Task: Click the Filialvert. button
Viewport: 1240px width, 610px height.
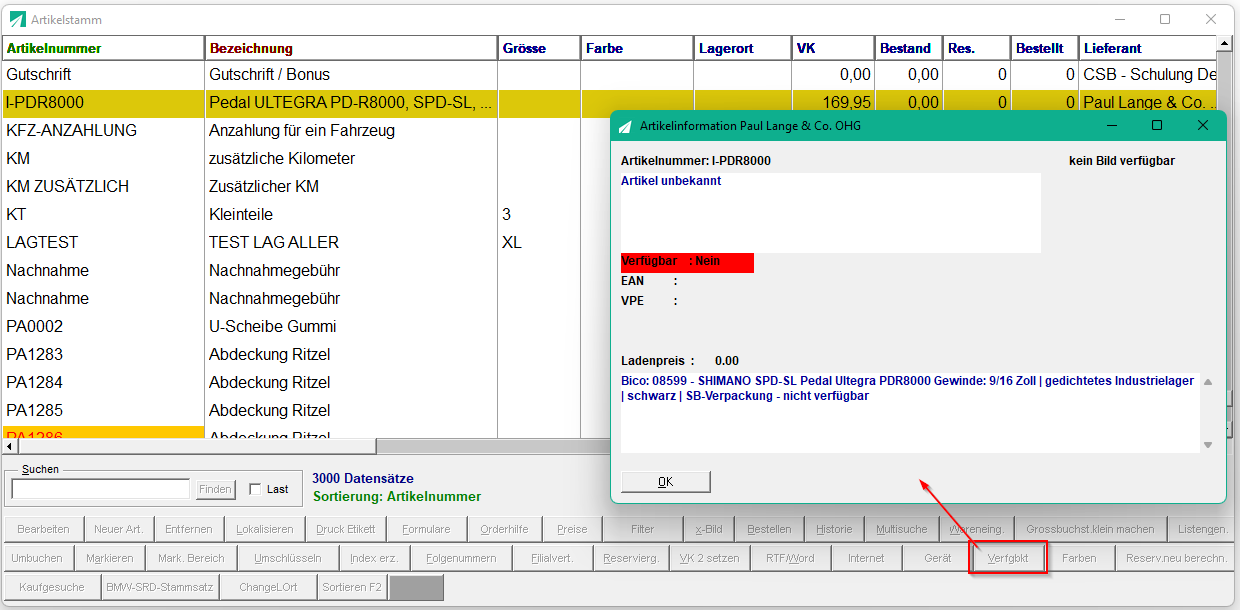Action: 552,558
